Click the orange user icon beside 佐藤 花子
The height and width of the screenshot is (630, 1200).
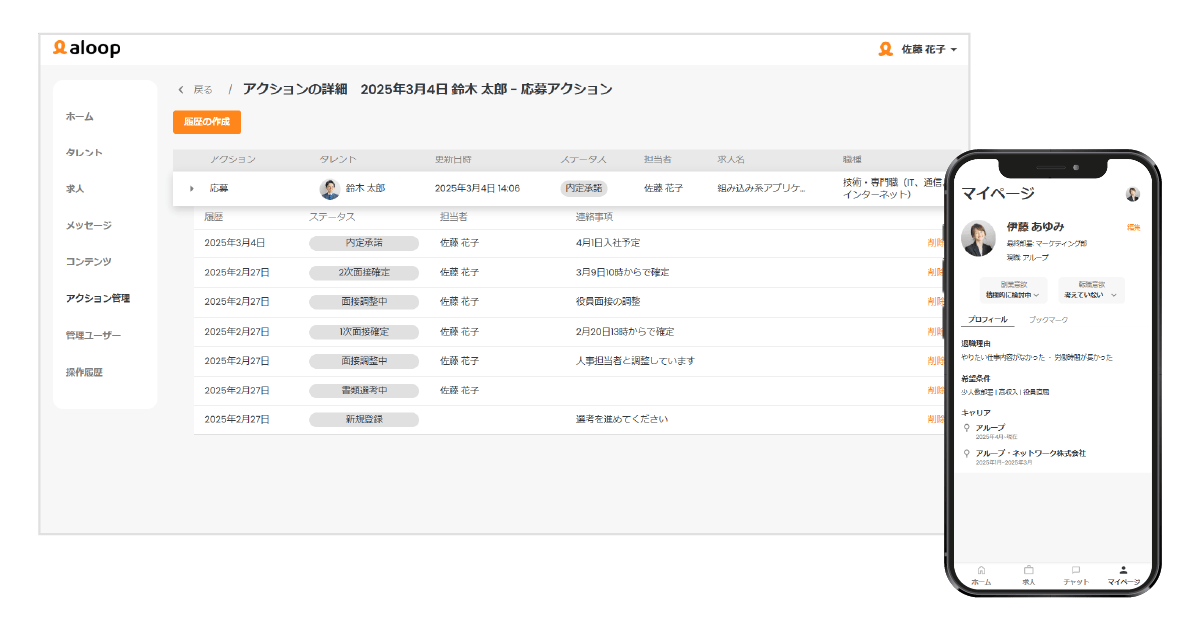[x=885, y=49]
